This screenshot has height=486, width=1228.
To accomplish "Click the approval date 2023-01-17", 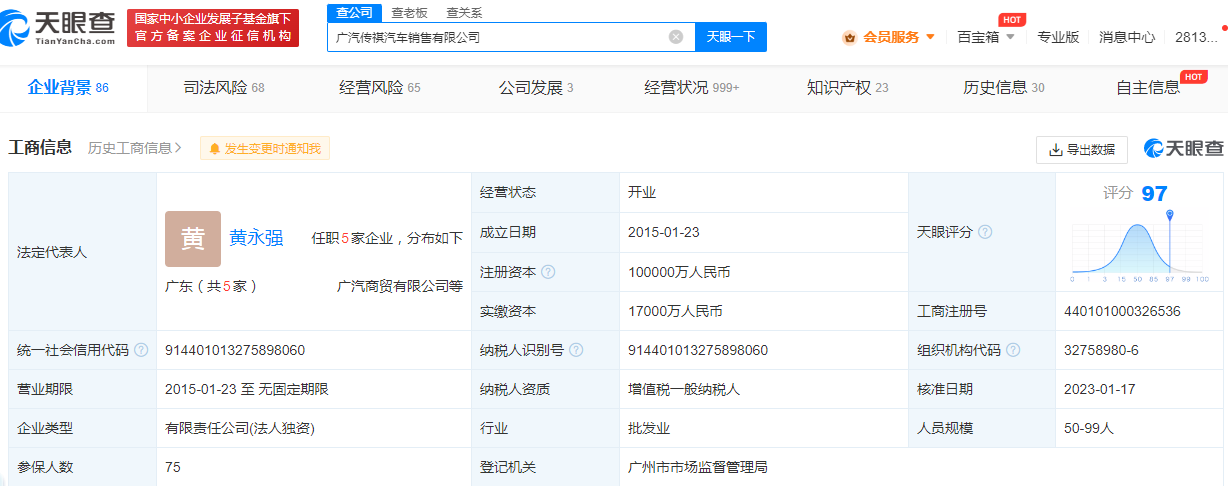I will (1100, 389).
